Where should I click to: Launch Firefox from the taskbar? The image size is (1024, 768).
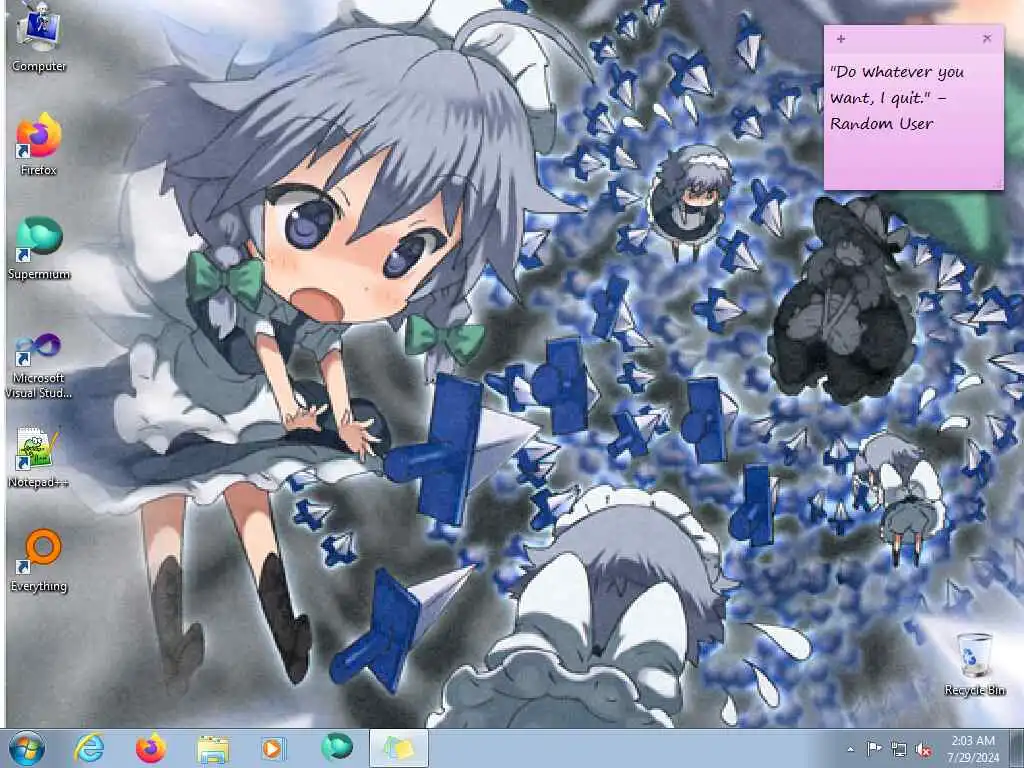pyautogui.click(x=151, y=748)
